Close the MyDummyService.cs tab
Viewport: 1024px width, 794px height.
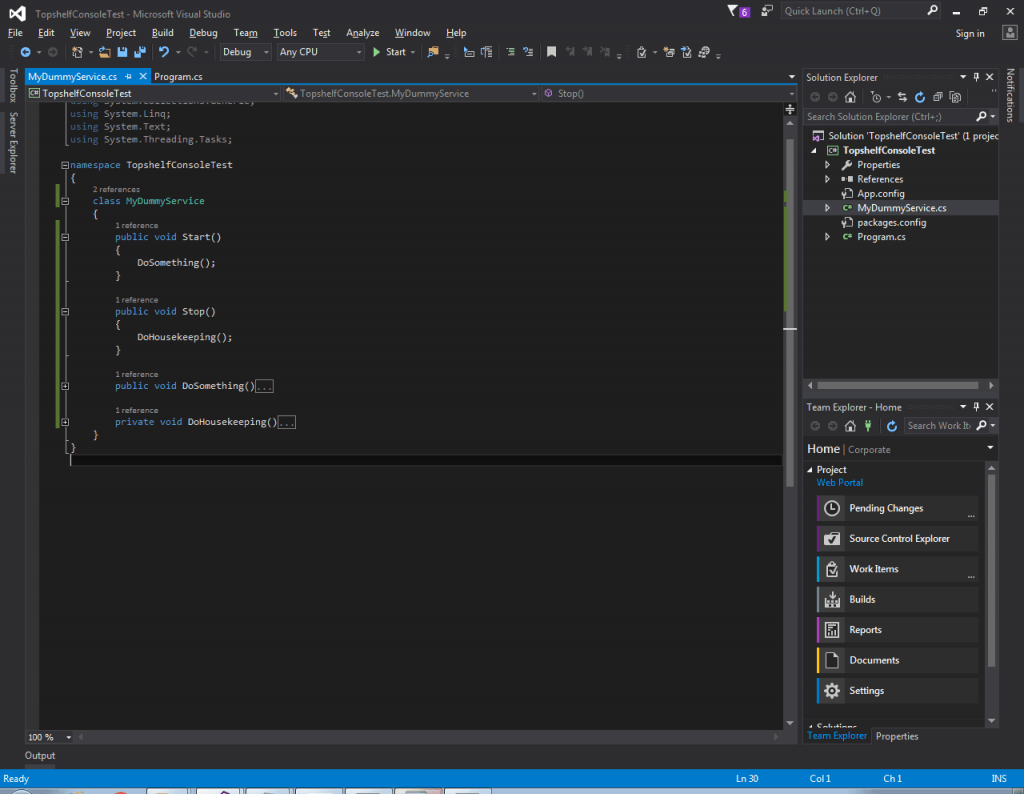pos(143,76)
